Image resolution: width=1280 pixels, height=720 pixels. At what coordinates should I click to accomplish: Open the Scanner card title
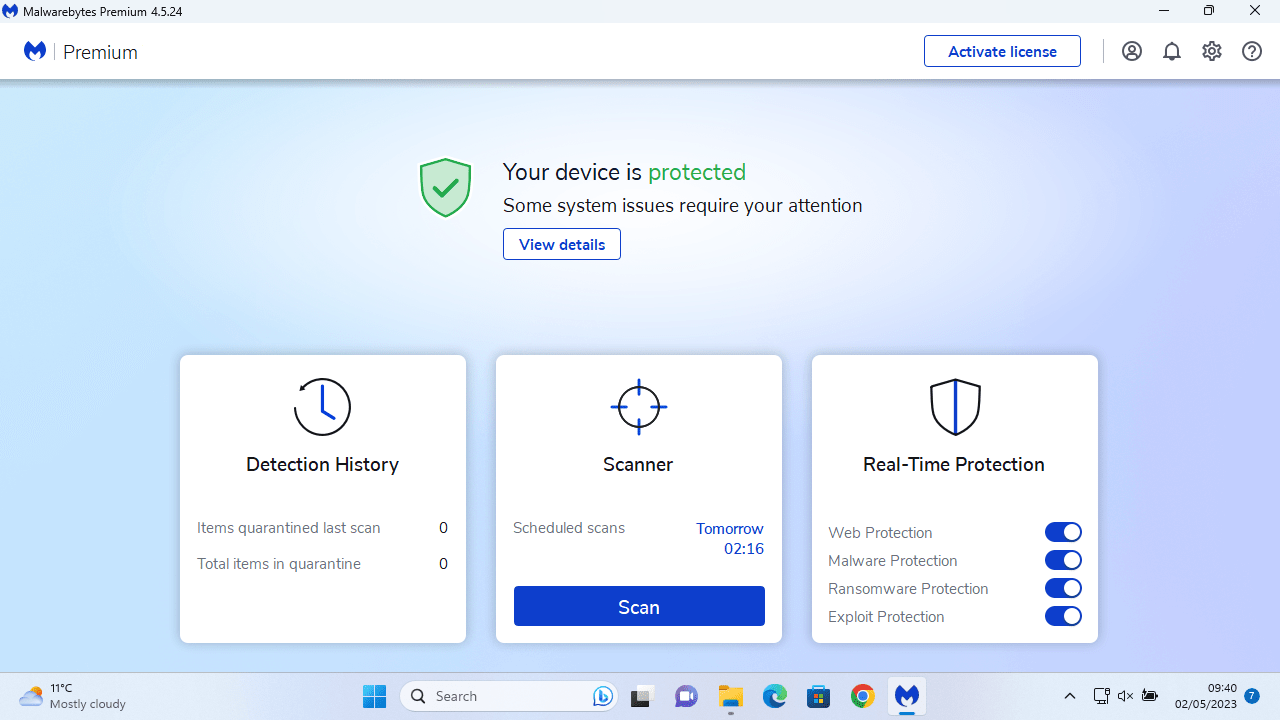point(638,464)
